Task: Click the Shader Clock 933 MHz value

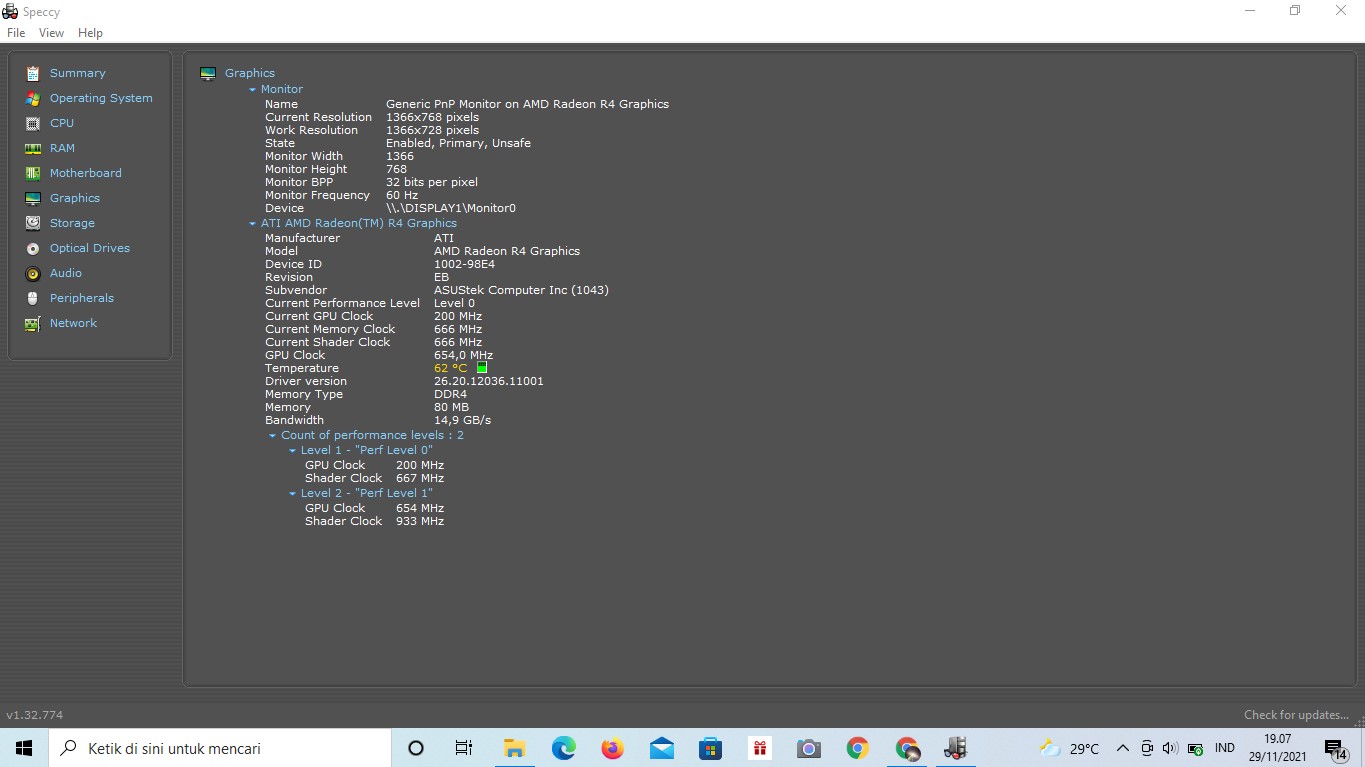Action: click(x=420, y=521)
